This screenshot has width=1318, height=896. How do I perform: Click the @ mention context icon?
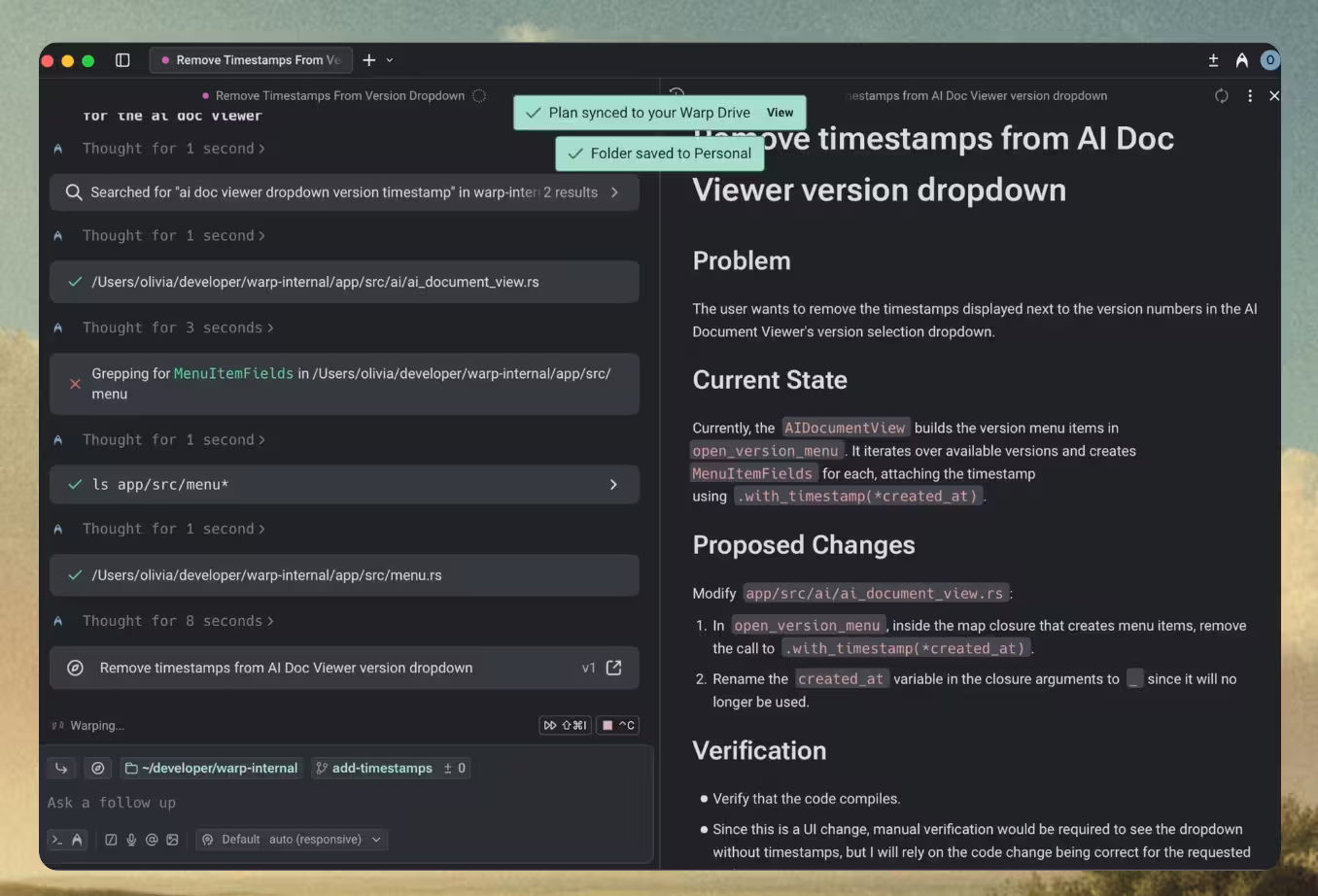coord(152,840)
